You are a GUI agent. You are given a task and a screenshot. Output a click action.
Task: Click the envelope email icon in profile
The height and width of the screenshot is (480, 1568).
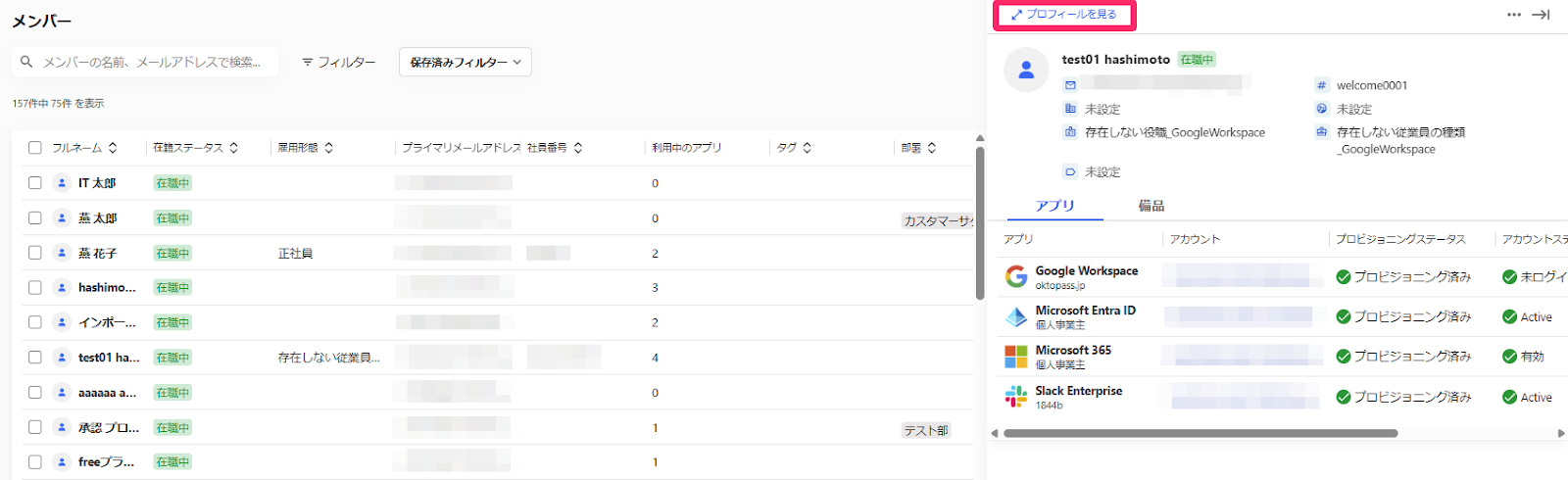[1070, 85]
